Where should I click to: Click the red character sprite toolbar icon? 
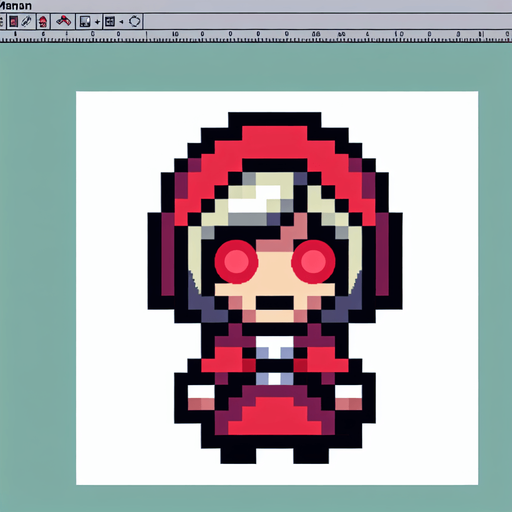click(43, 22)
